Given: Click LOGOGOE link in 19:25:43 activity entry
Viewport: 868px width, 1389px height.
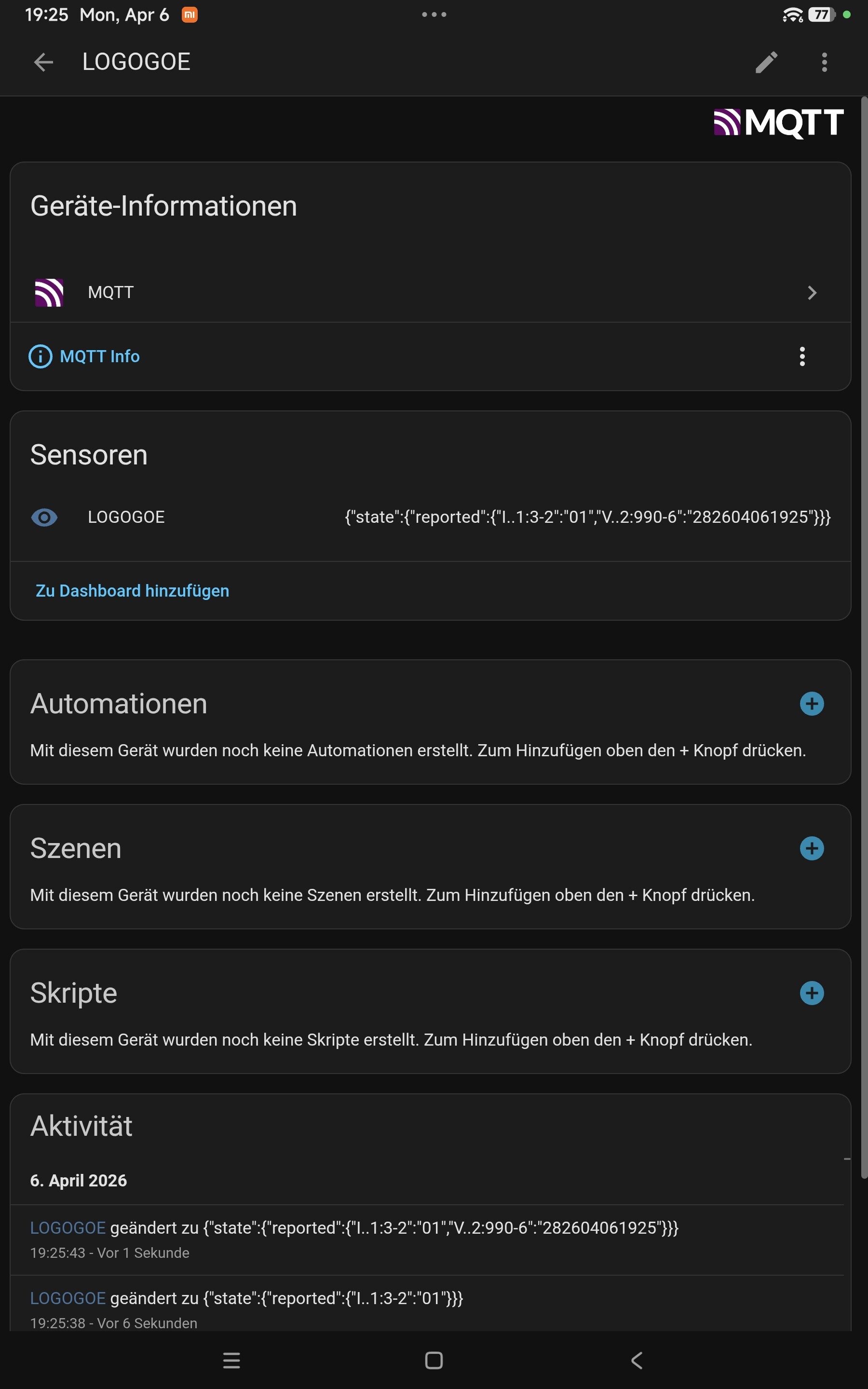Looking at the screenshot, I should [68, 1228].
